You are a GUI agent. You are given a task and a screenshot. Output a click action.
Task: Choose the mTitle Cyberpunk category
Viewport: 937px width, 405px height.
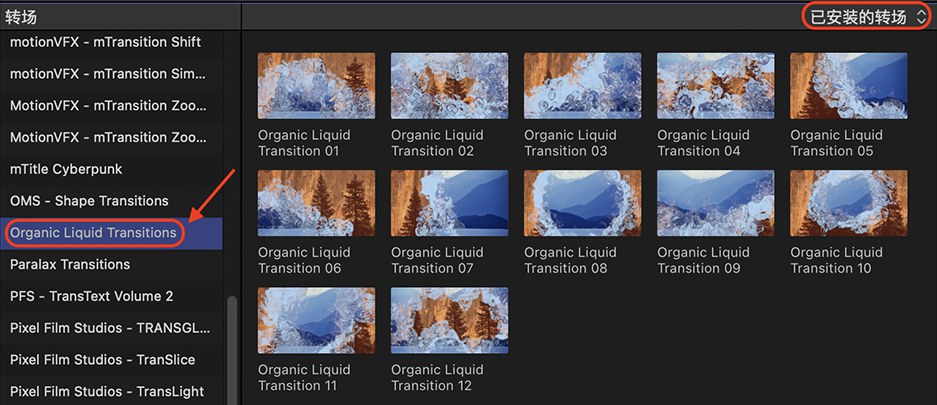point(111,169)
